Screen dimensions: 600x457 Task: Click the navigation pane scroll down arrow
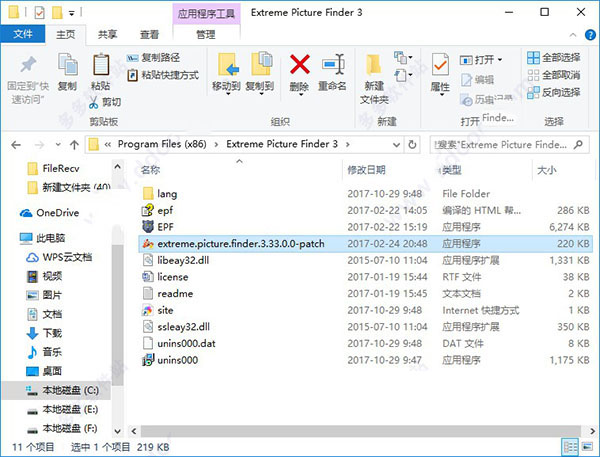click(117, 431)
